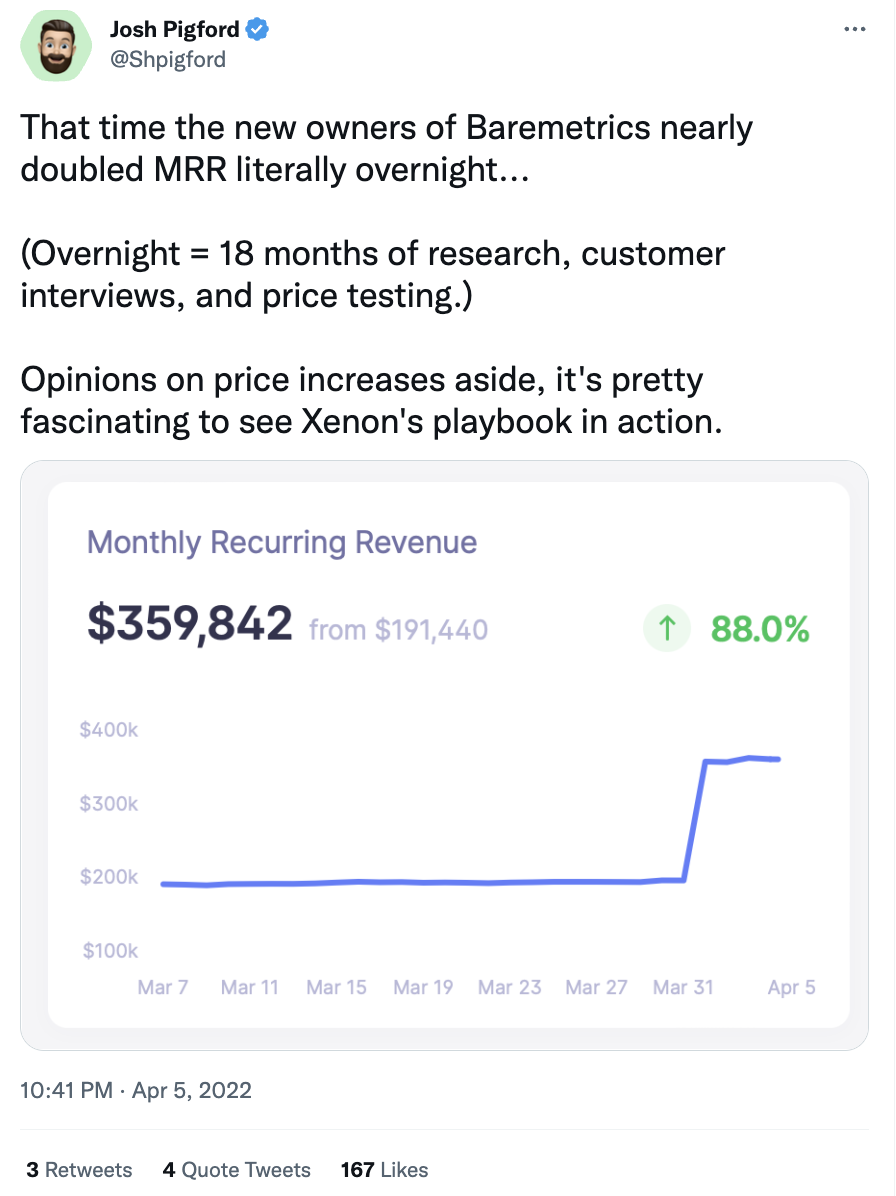Click Josh Pigford's bearded avatar
896x1196 pixels.
click(x=57, y=47)
